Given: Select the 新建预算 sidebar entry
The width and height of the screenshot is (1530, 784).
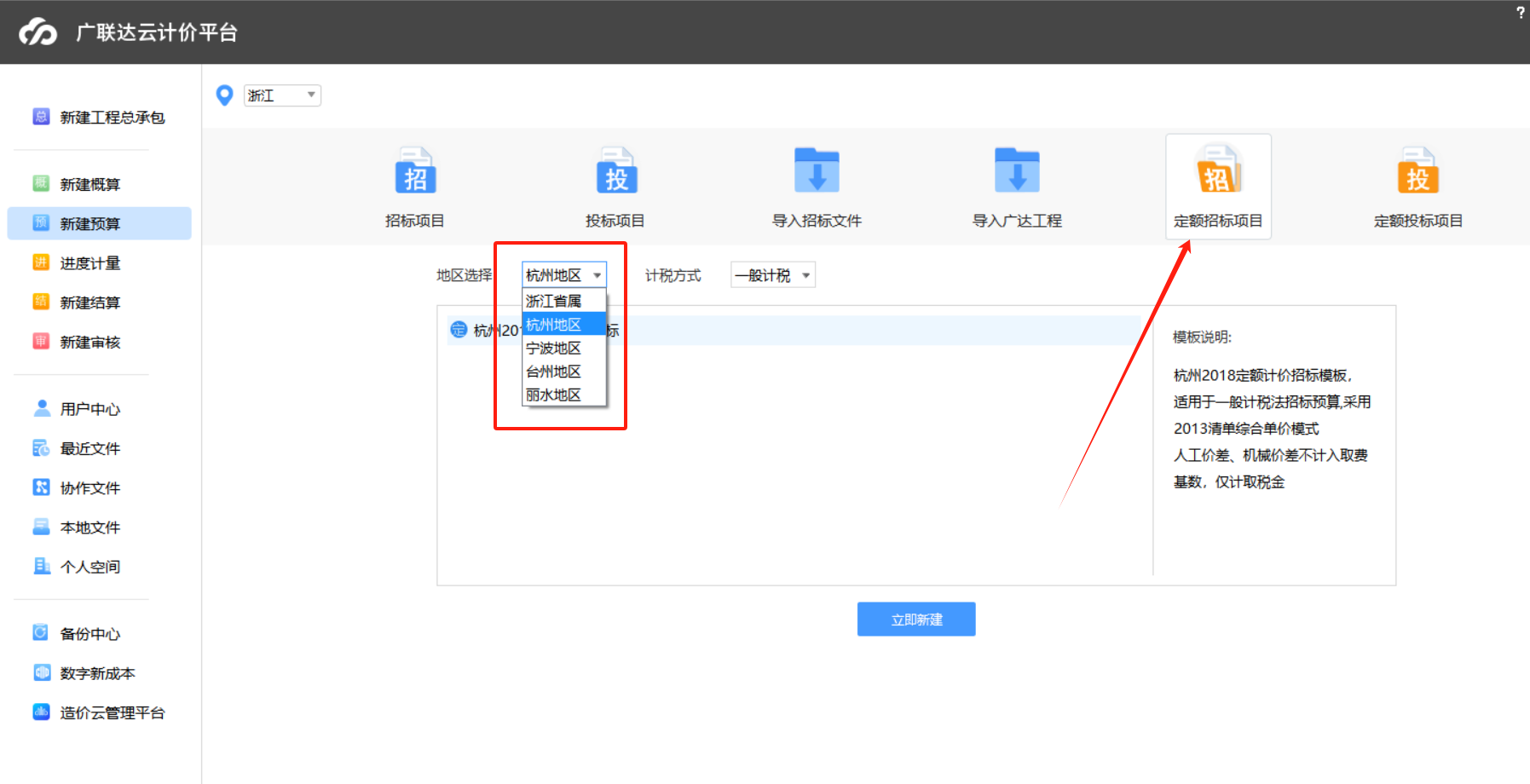Looking at the screenshot, I should point(99,223).
